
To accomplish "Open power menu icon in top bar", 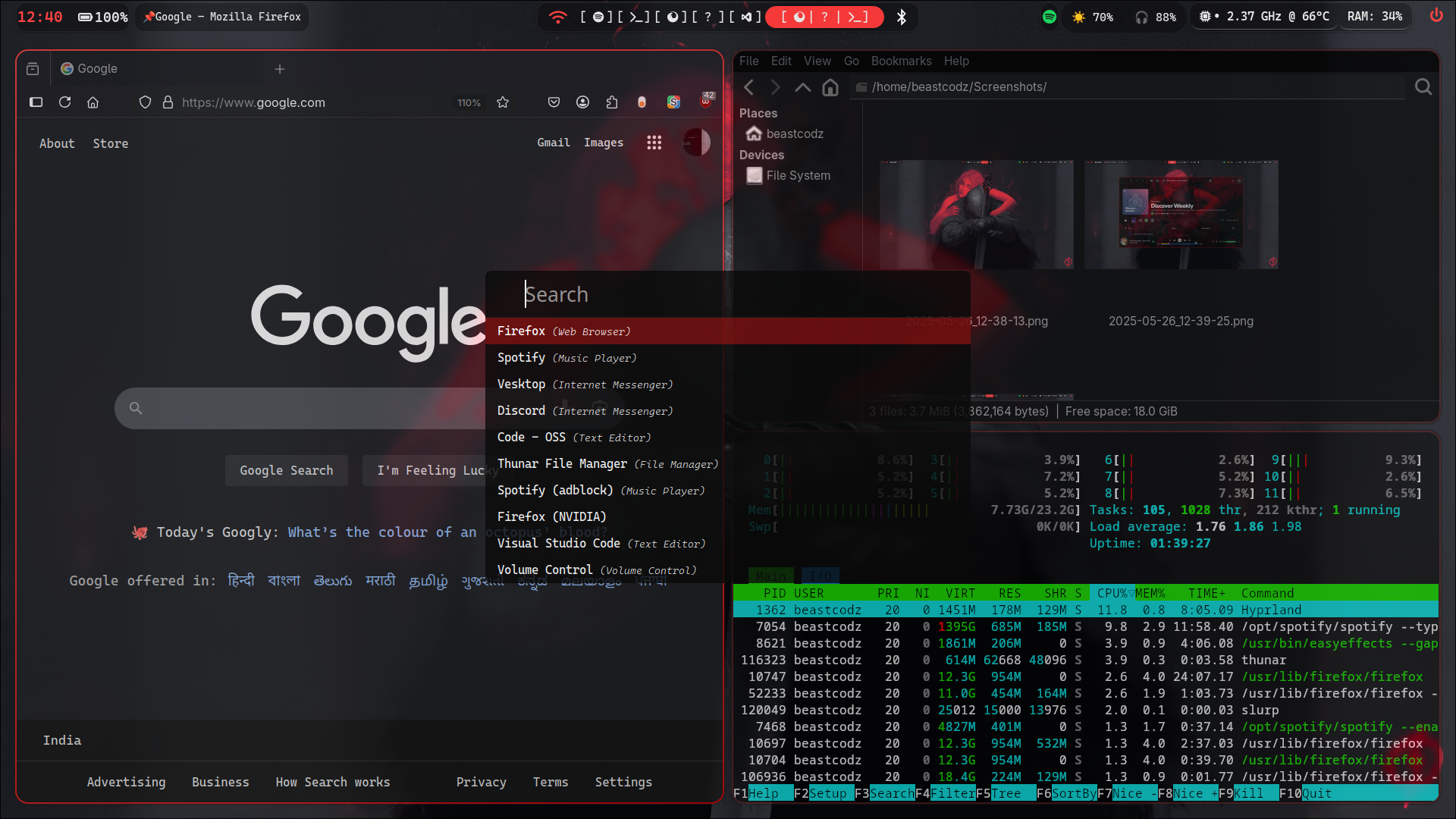I will pos(1436,16).
